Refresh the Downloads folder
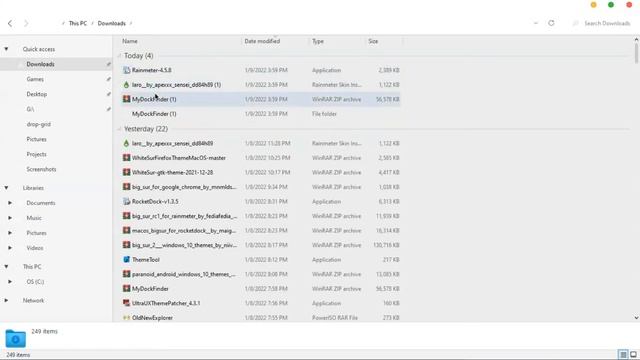 tap(551, 23)
